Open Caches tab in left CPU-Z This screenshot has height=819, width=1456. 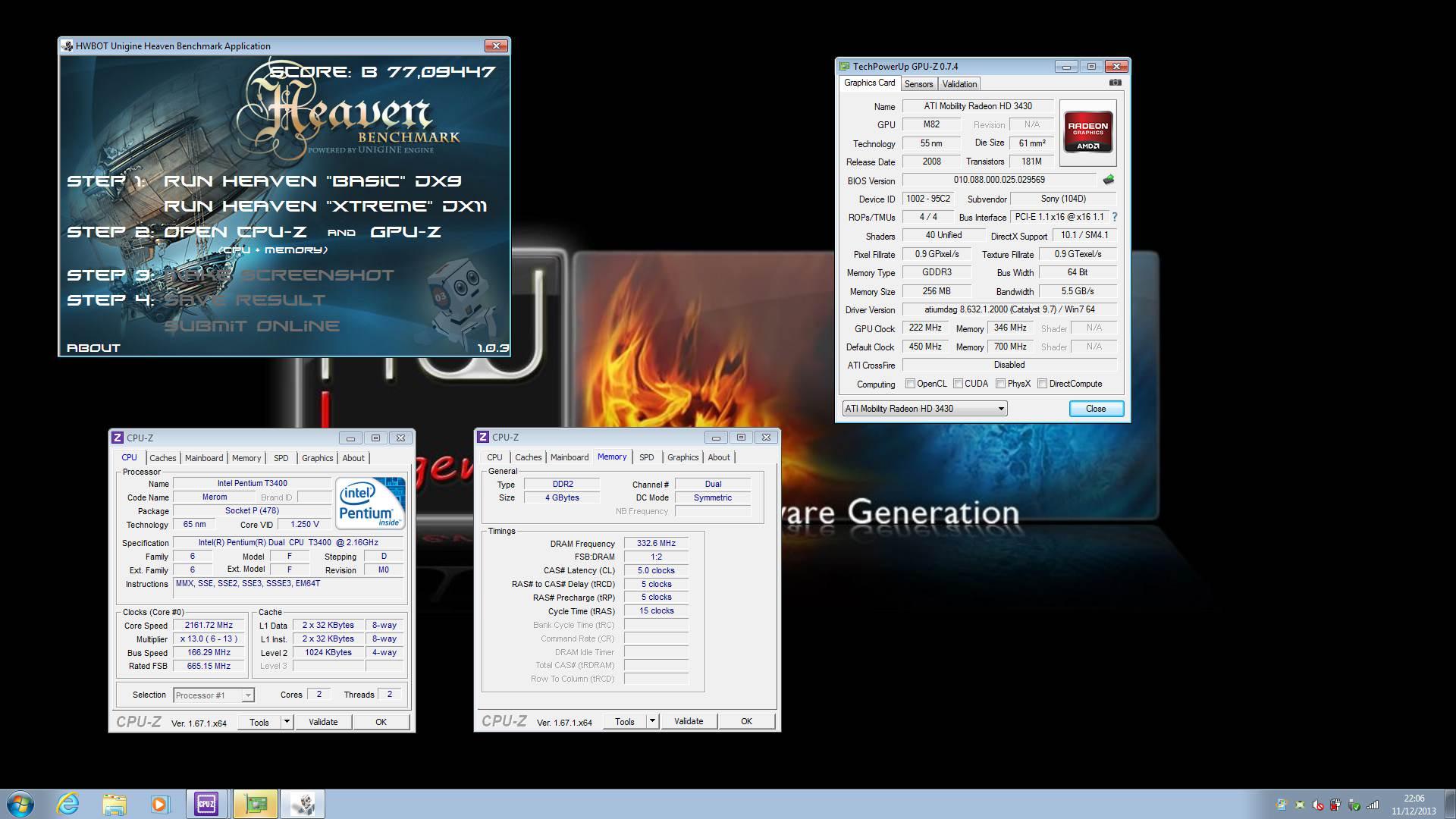162,458
